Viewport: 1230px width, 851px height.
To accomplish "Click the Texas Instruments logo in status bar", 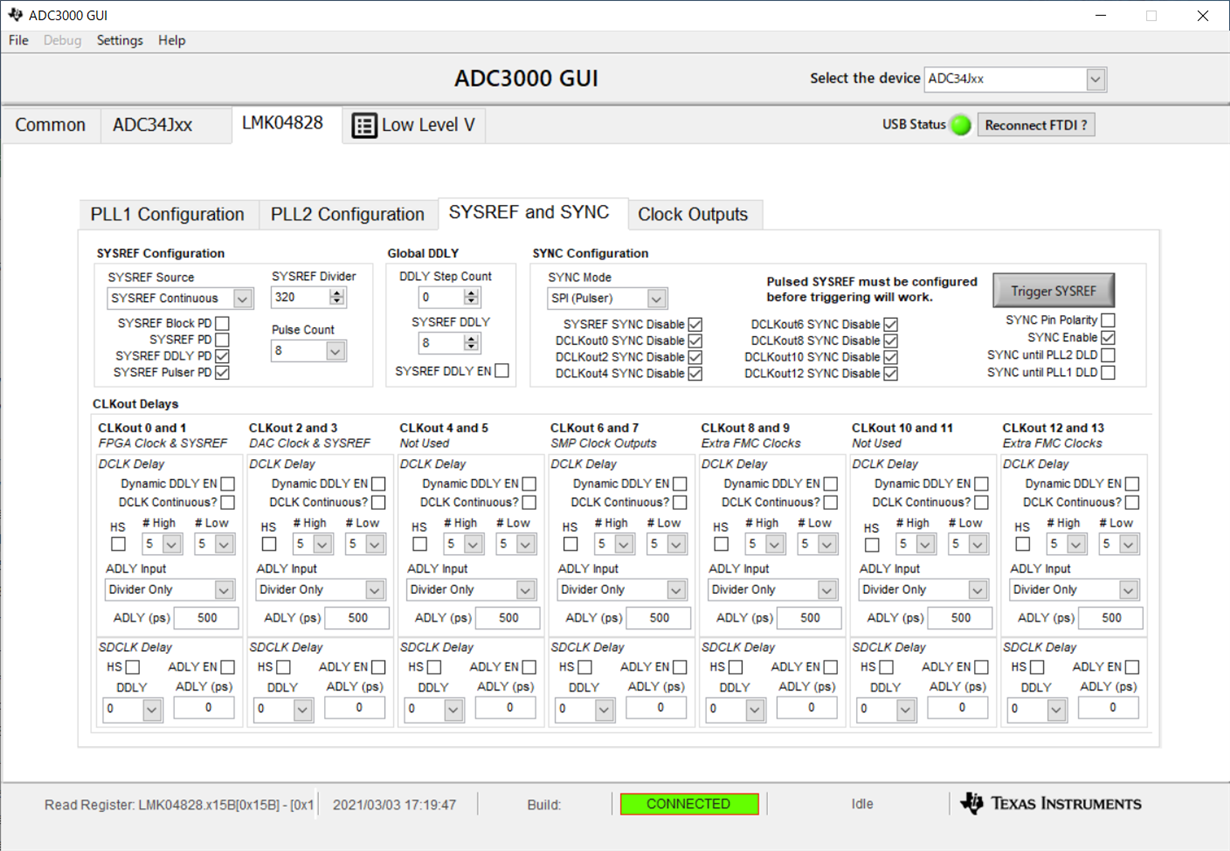I will [1050, 804].
